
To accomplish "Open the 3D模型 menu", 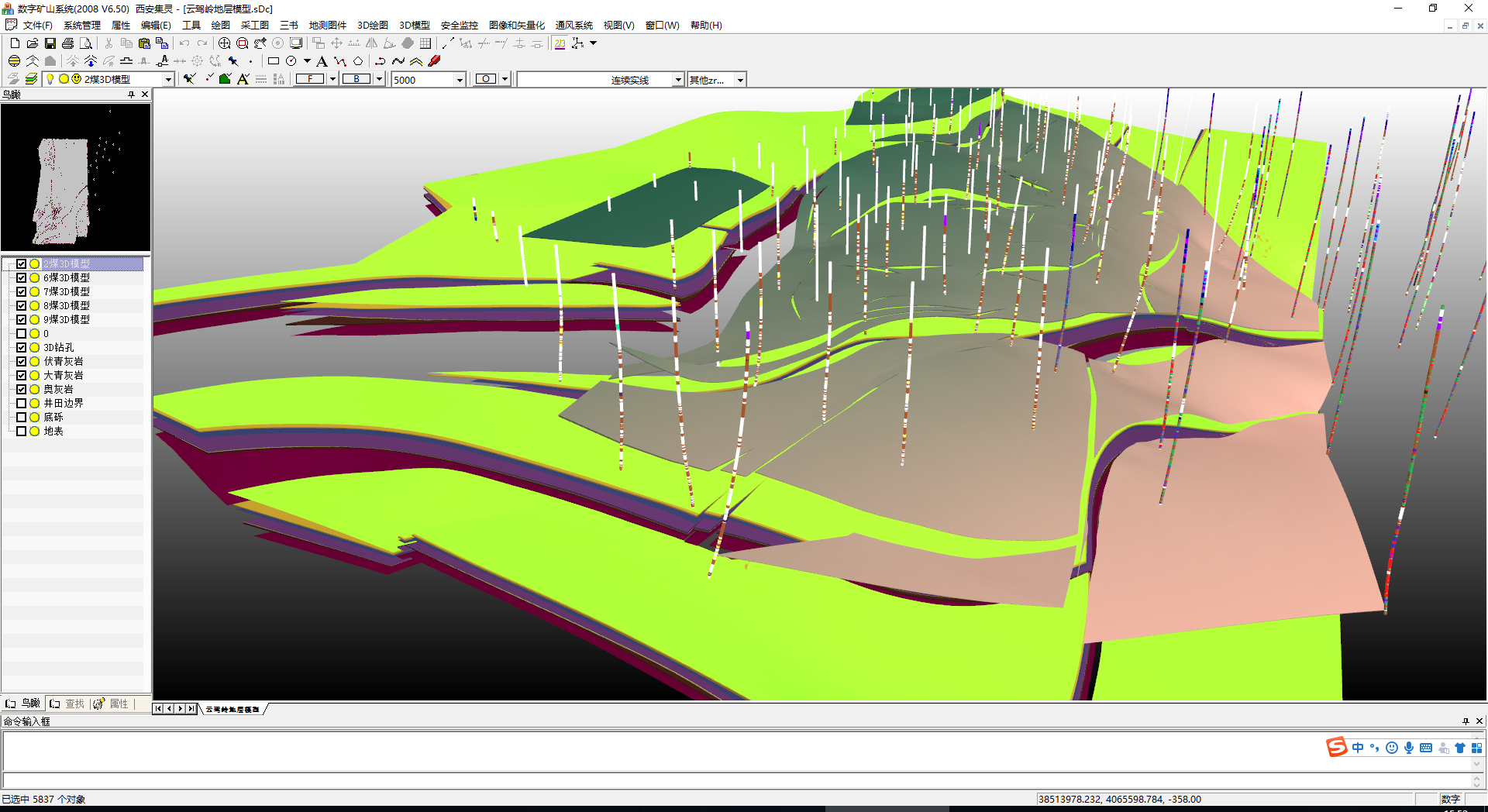I will pos(414,26).
